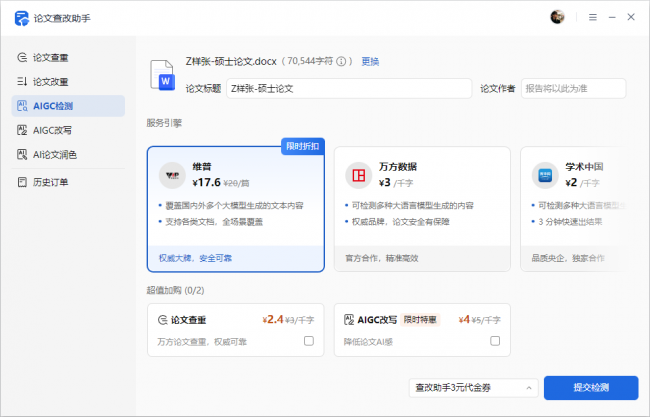Click the AIGC检测 sidebar icon

[x=23, y=106]
